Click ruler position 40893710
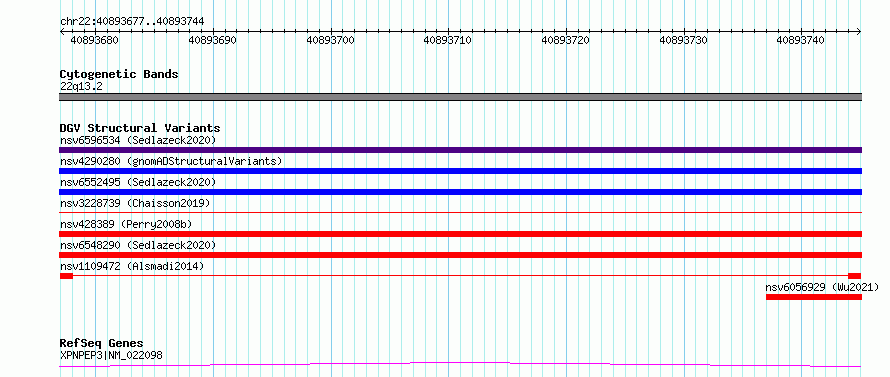The height and width of the screenshot is (377, 890). click(x=448, y=40)
